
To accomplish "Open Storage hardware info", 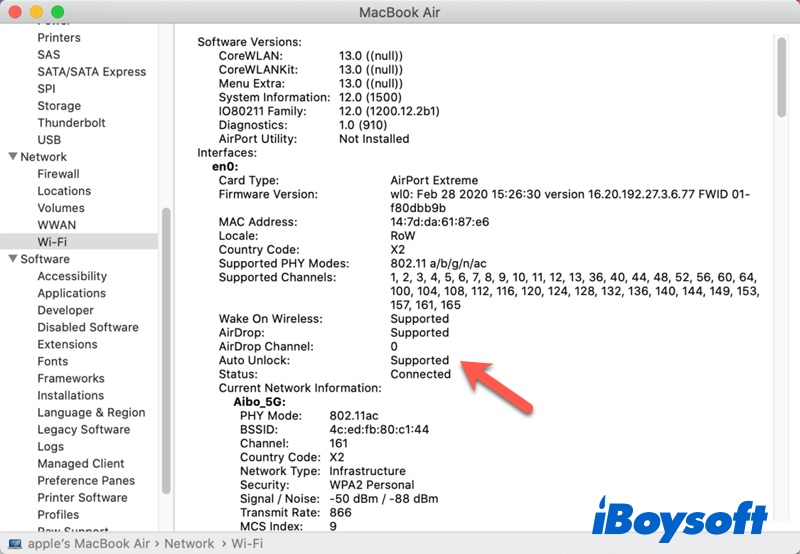I will (59, 106).
